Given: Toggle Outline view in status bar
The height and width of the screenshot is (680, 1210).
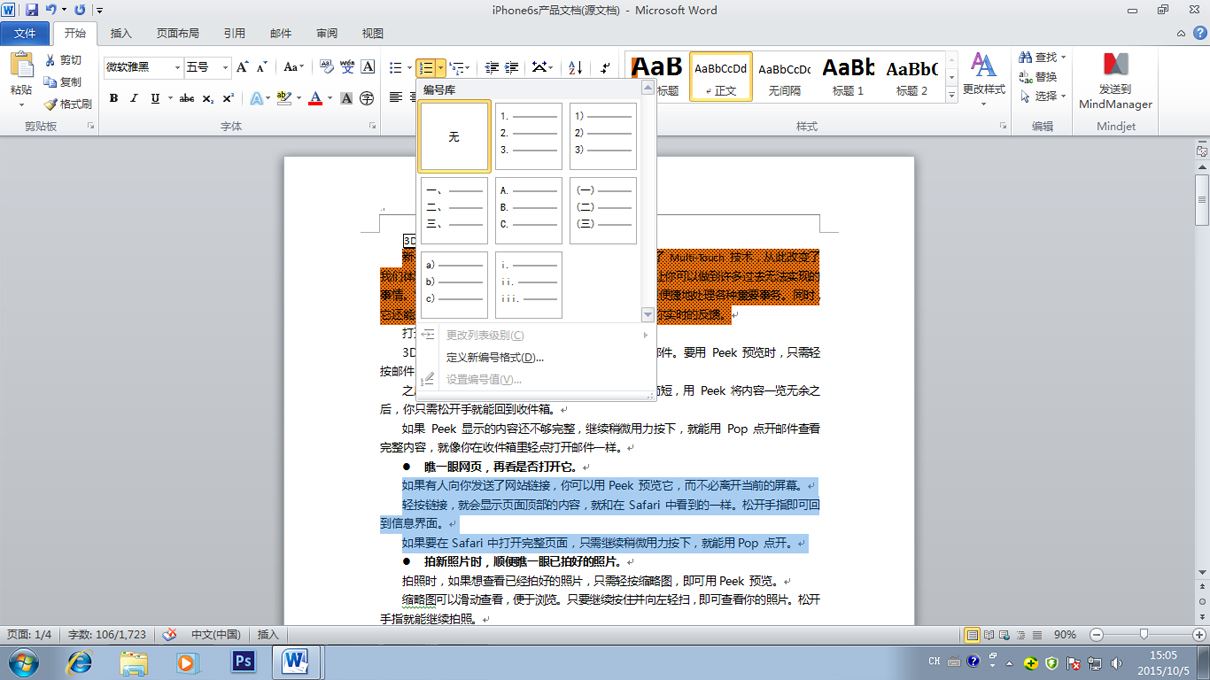Looking at the screenshot, I should coord(1021,635).
